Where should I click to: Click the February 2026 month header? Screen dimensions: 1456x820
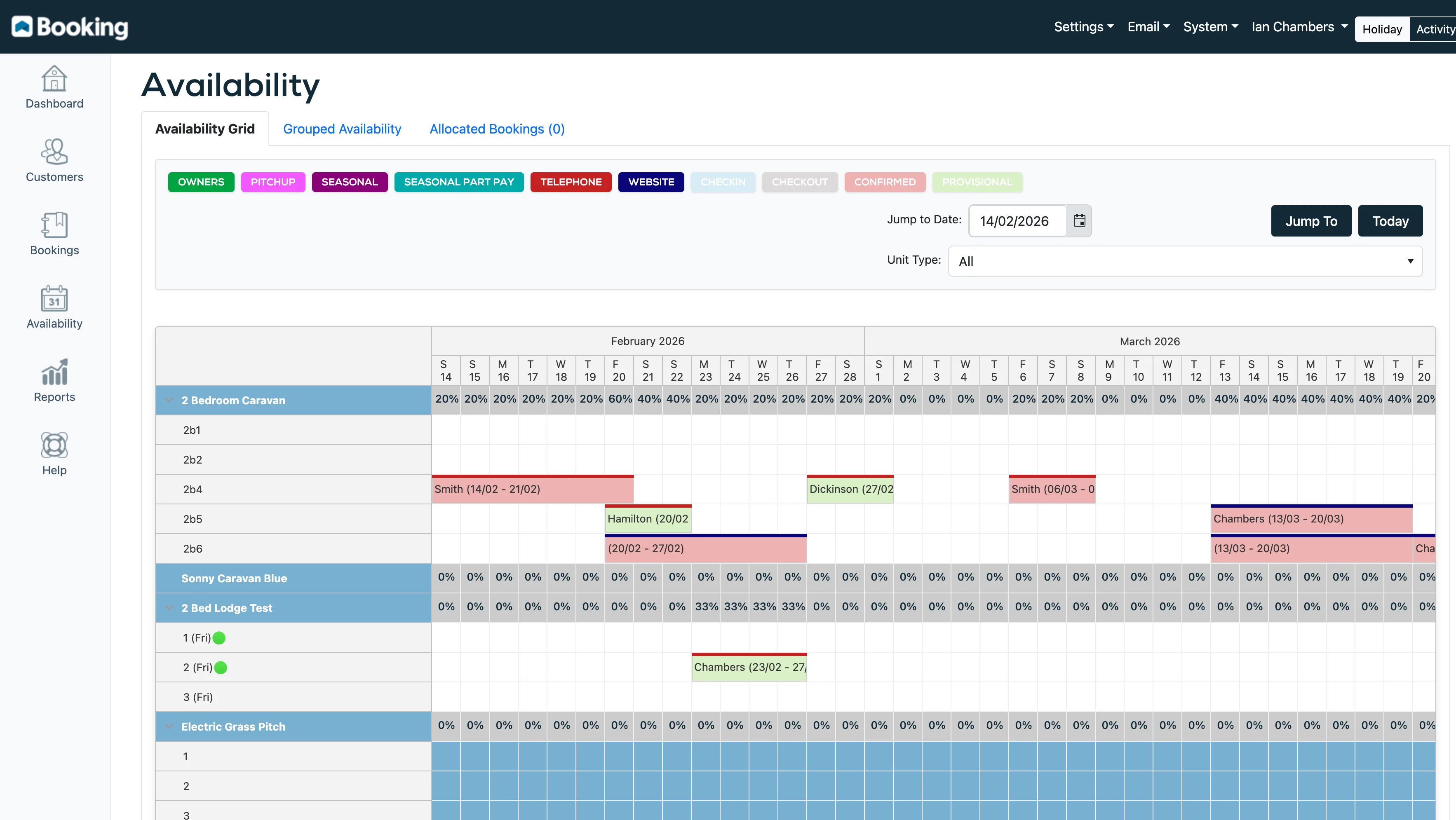point(648,341)
